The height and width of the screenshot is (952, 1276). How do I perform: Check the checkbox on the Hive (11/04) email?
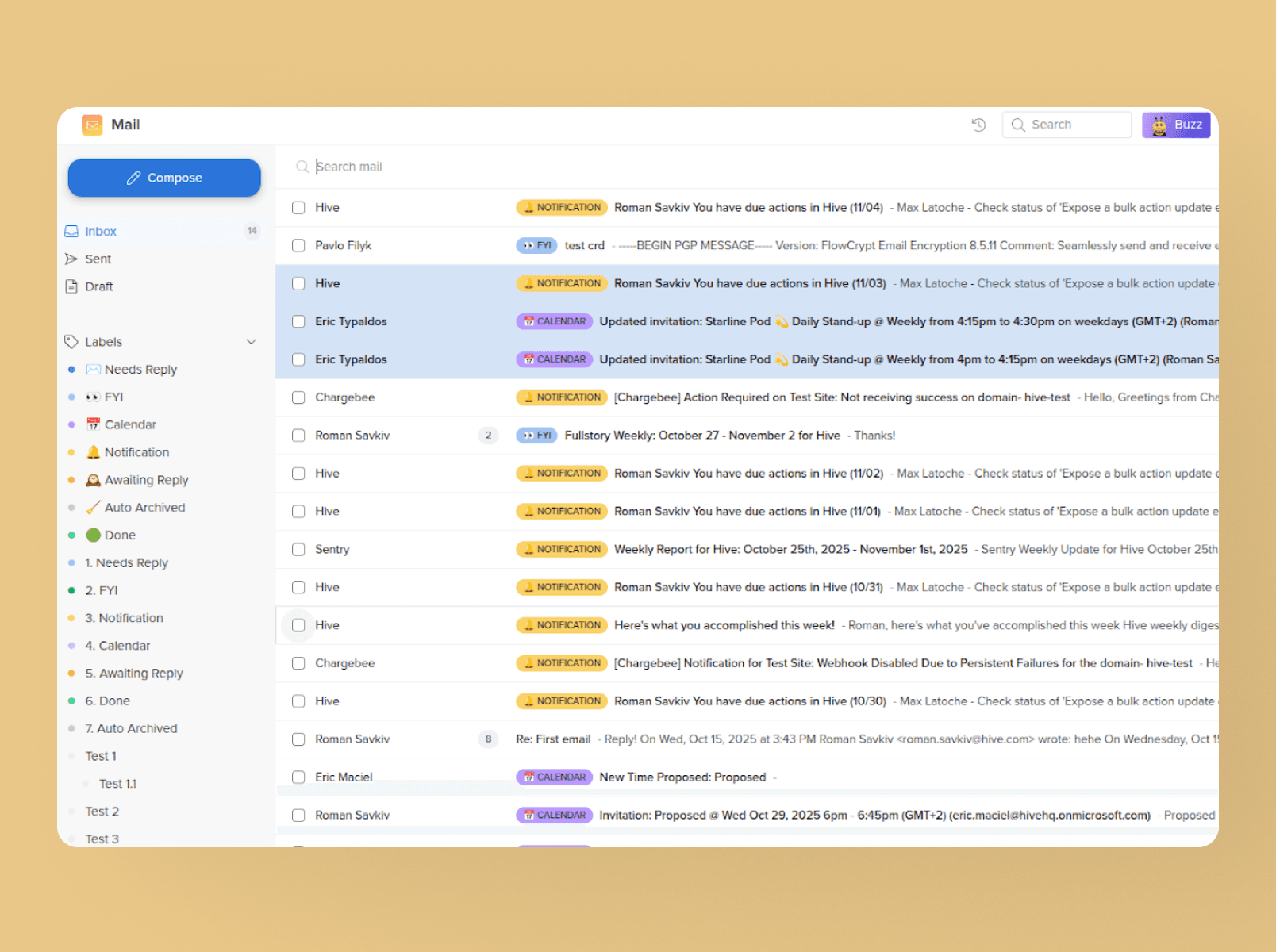point(298,207)
